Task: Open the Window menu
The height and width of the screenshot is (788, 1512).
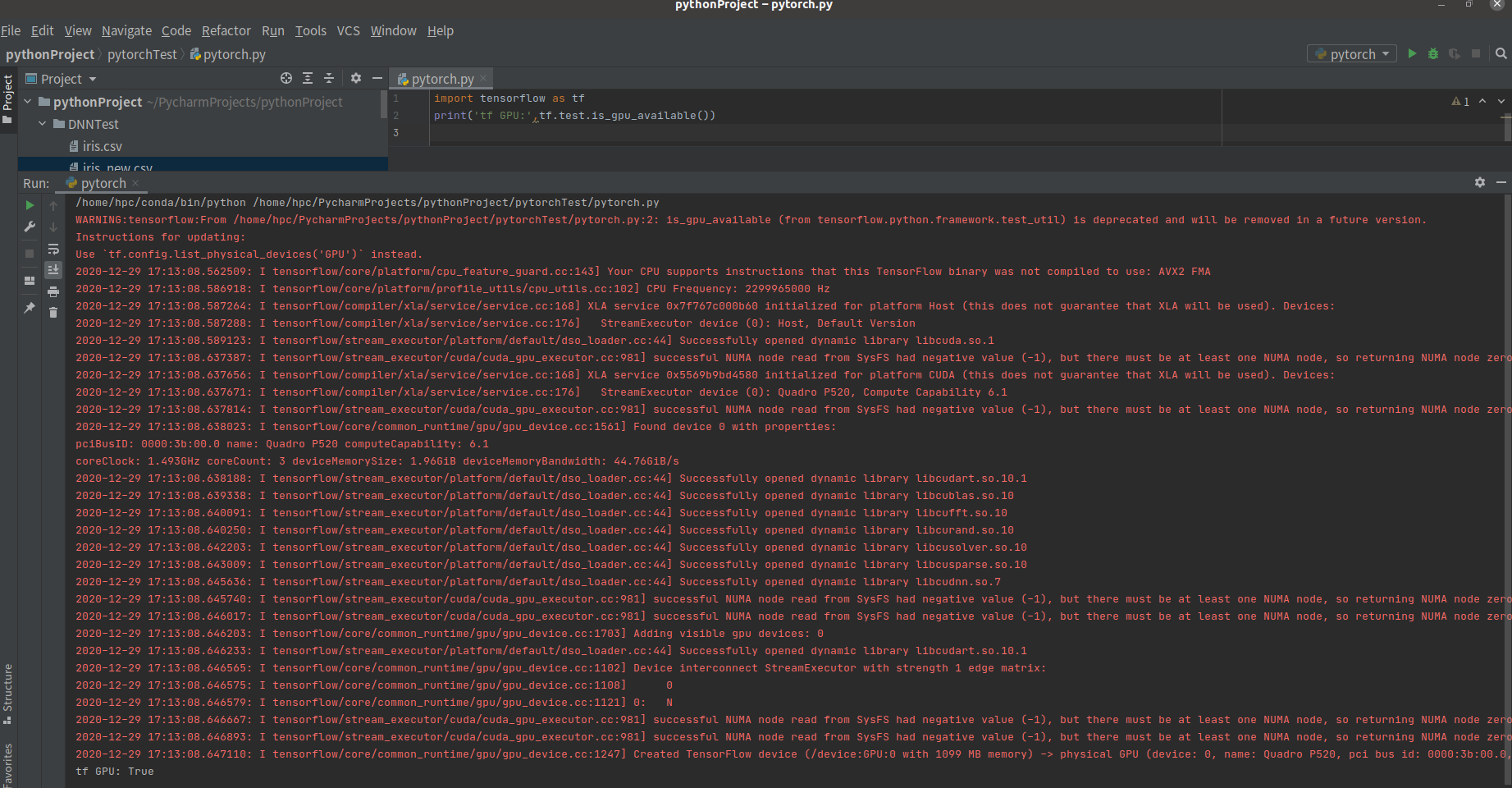Action: pos(394,30)
